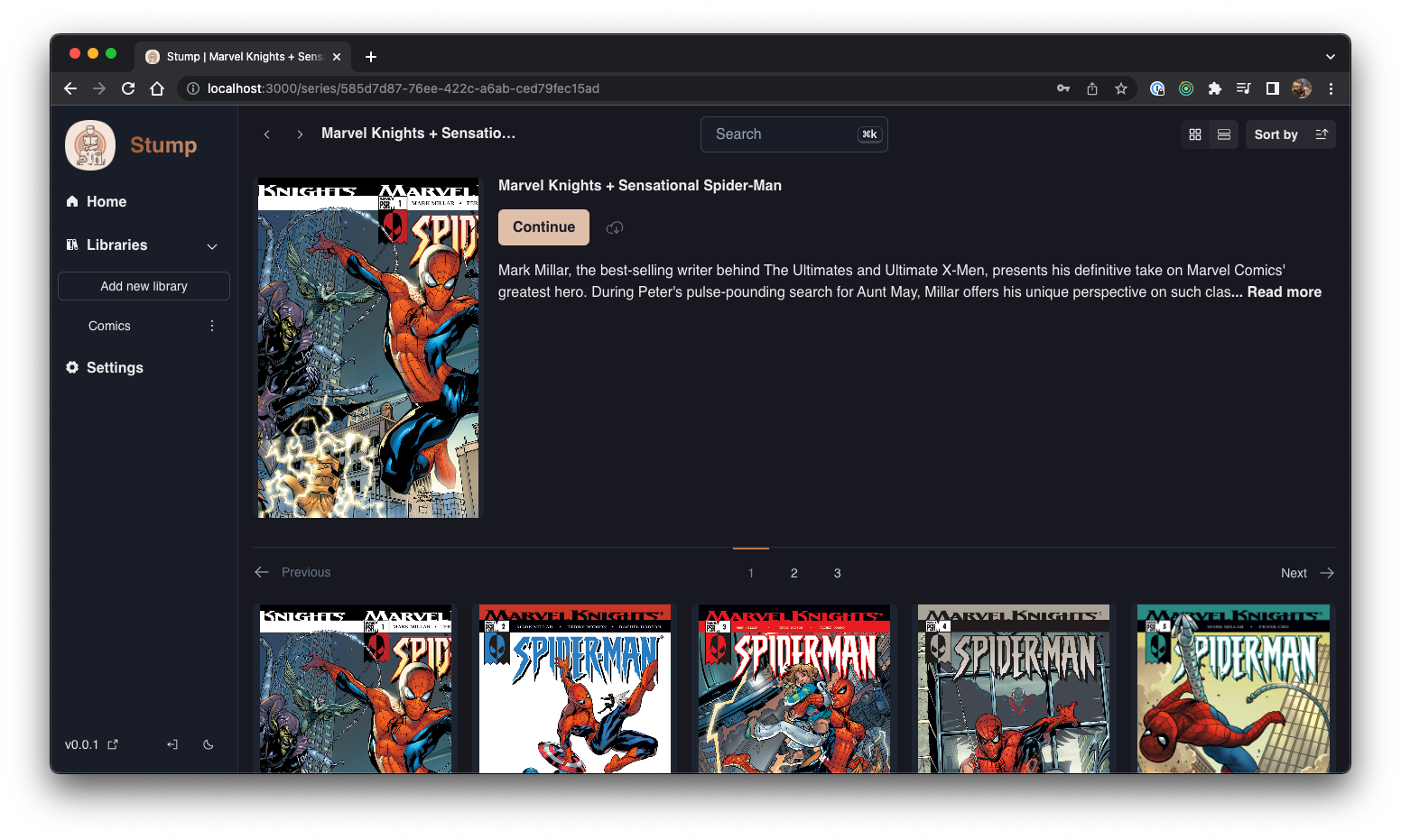Screen dimensions: 1401x840
Task: Collapse the Libraries chevron
Action: tap(212, 246)
